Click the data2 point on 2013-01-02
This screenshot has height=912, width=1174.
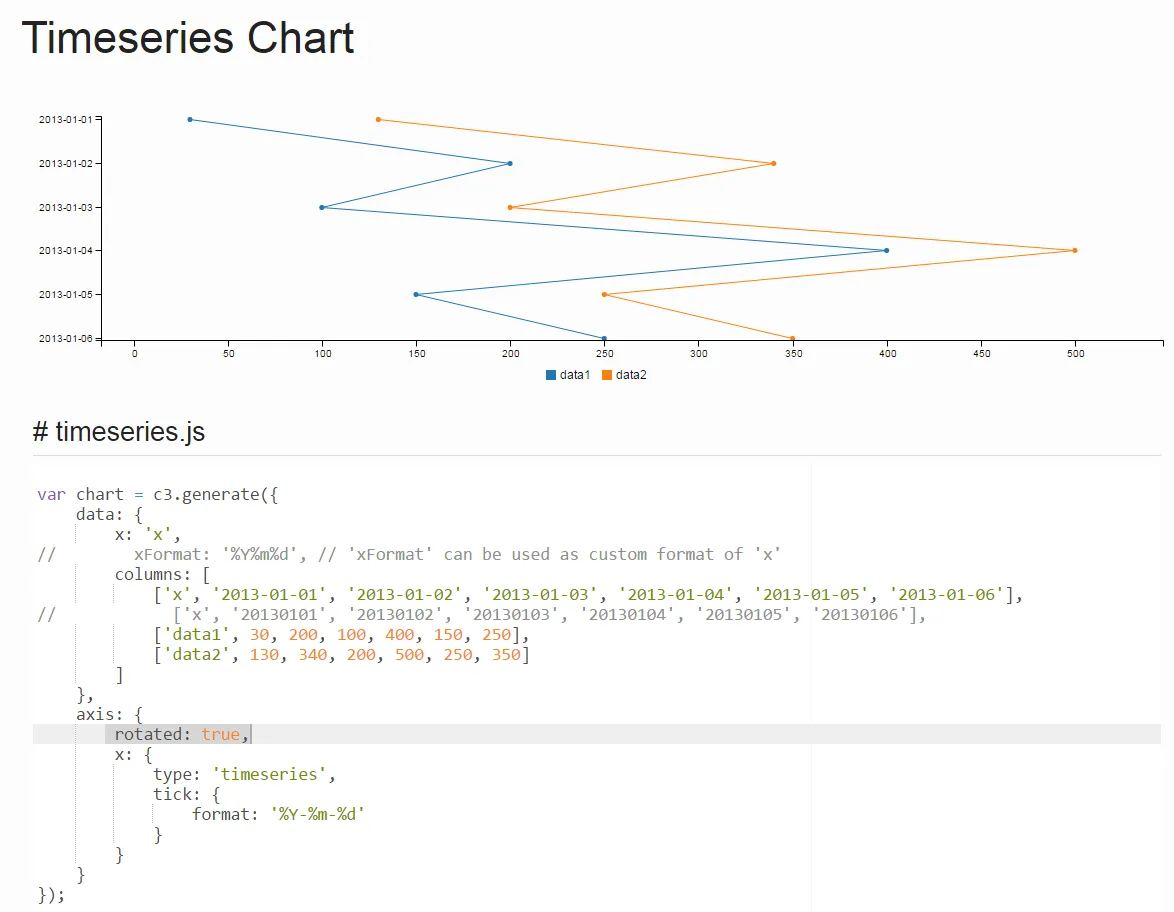pyautogui.click(x=773, y=164)
